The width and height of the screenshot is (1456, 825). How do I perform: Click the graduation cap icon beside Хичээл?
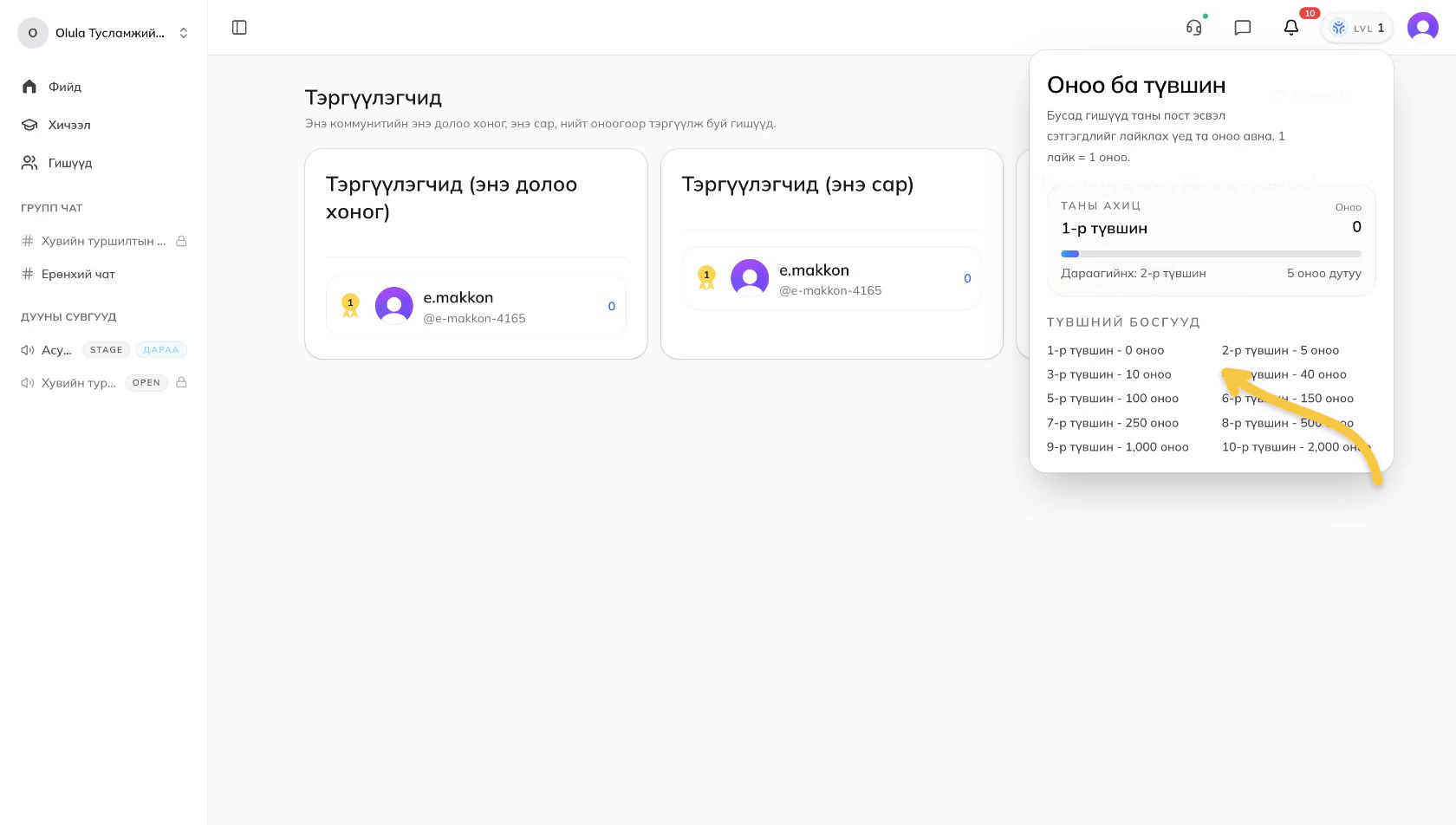[29, 125]
